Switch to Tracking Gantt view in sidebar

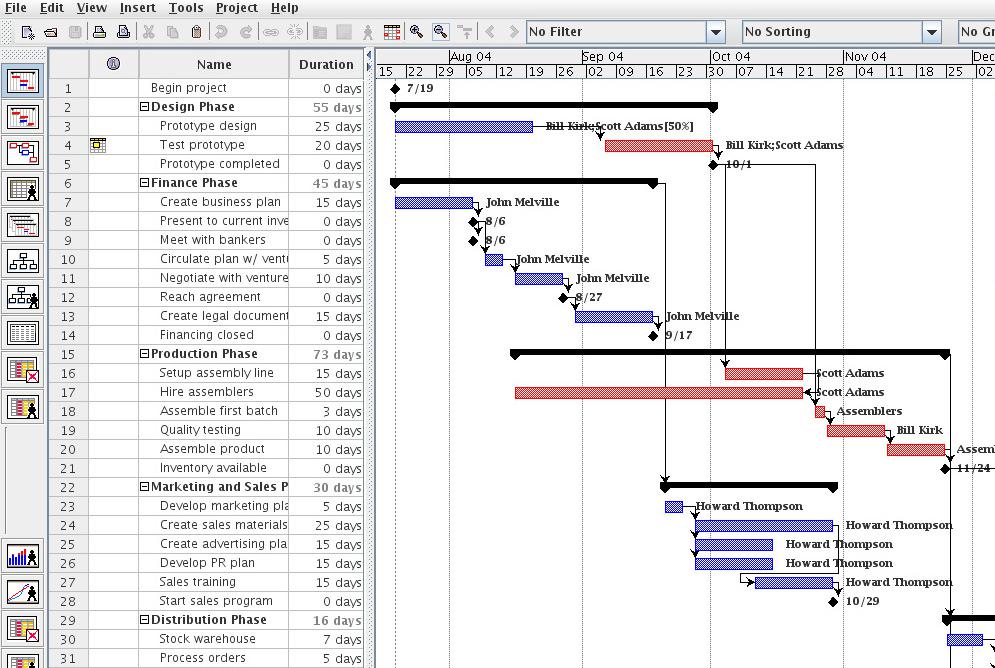click(x=23, y=117)
